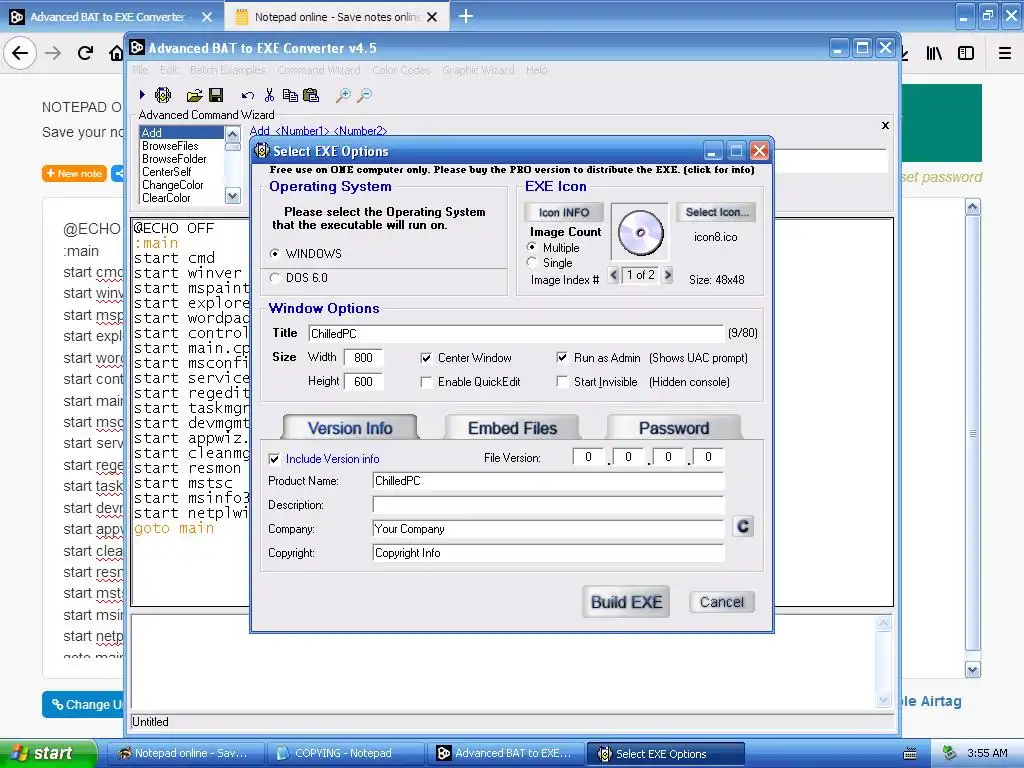The height and width of the screenshot is (768, 1024).
Task: Toggle the browser sidebar icon
Action: 966,53
